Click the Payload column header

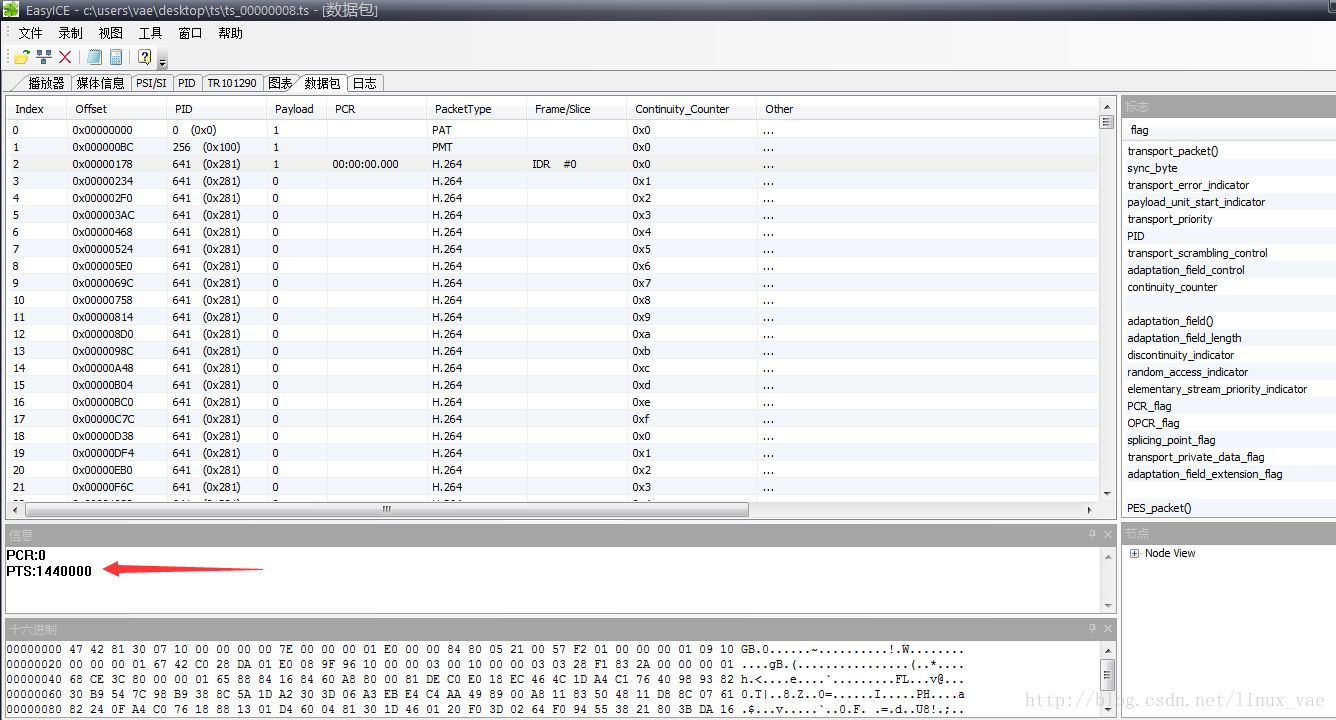pyautogui.click(x=297, y=109)
